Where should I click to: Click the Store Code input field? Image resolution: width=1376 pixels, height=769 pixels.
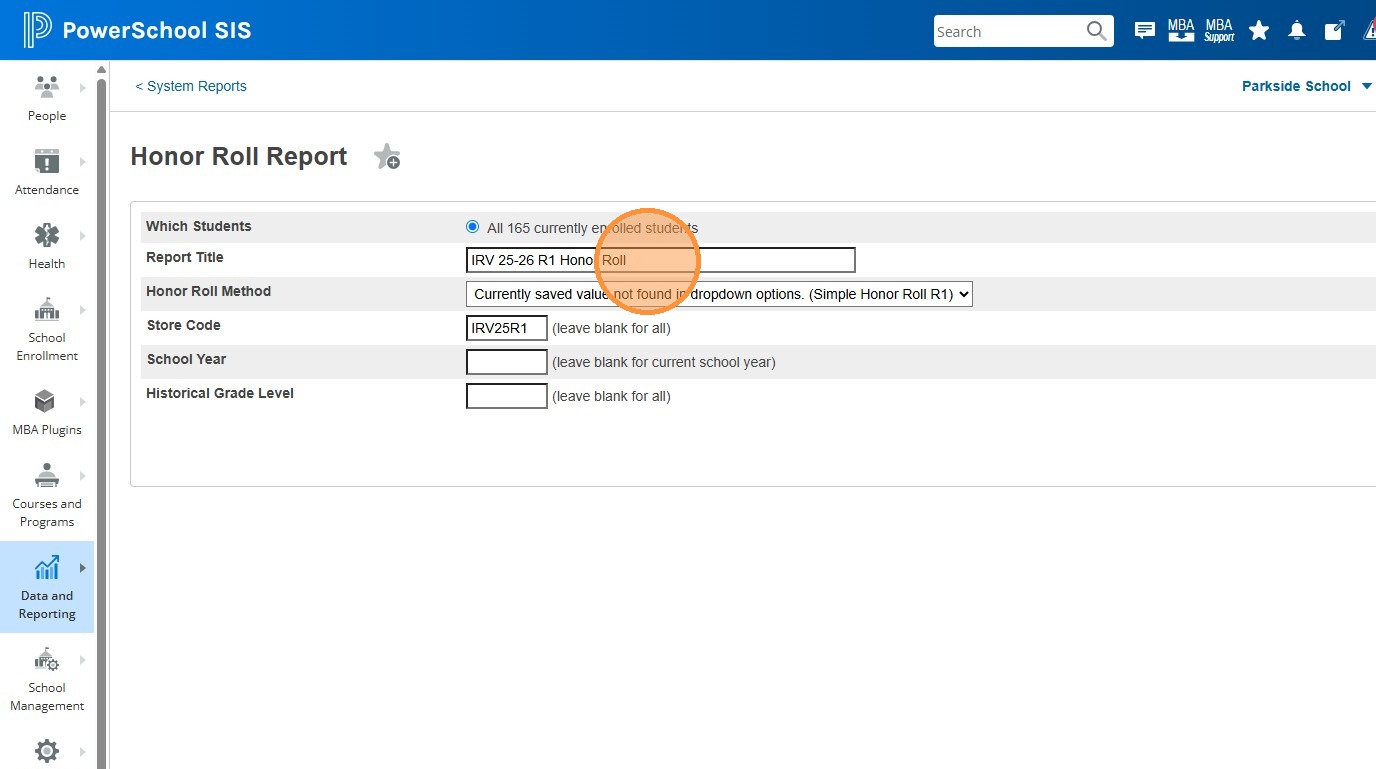coord(507,328)
